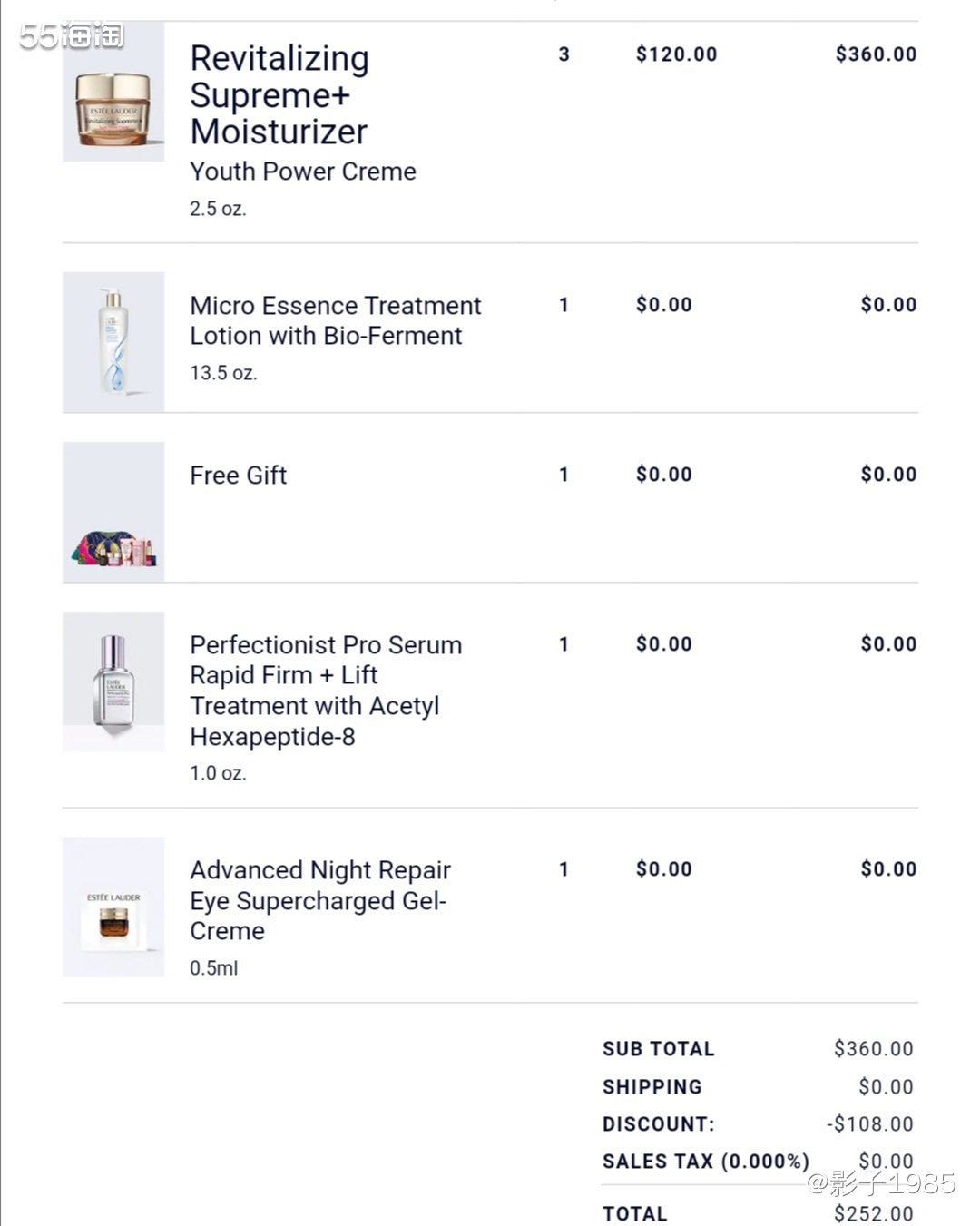
Task: Click the 55海淘 watermark logo
Action: [x=71, y=36]
